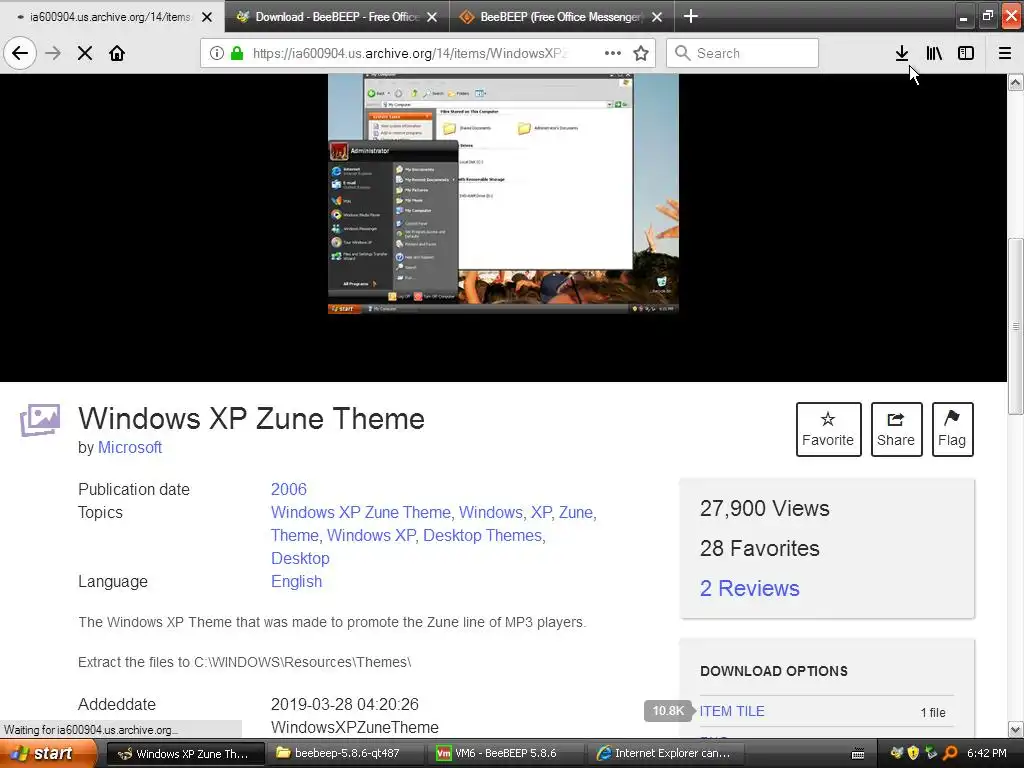
Task: Open the Zune topic link
Action: click(x=575, y=512)
